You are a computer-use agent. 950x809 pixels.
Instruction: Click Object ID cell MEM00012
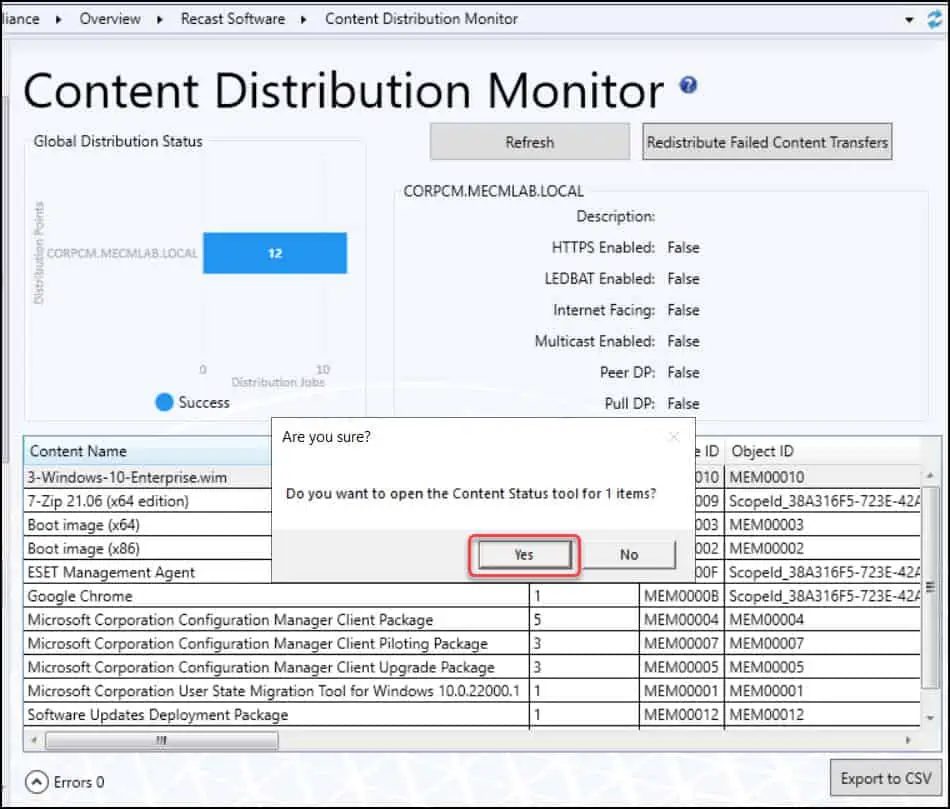(x=822, y=714)
